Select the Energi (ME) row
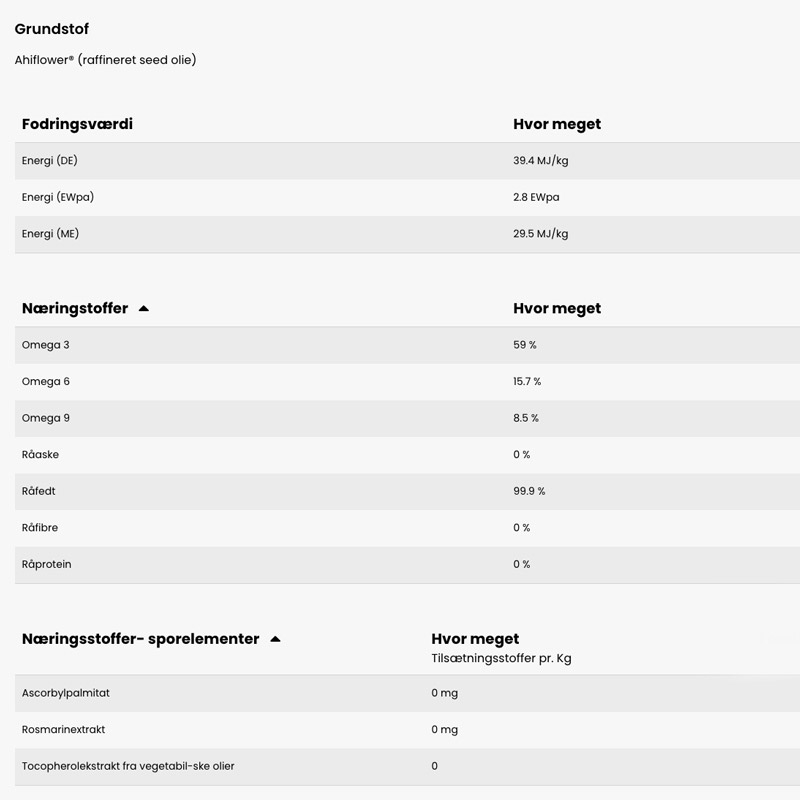This screenshot has width=800, height=800. (407, 234)
